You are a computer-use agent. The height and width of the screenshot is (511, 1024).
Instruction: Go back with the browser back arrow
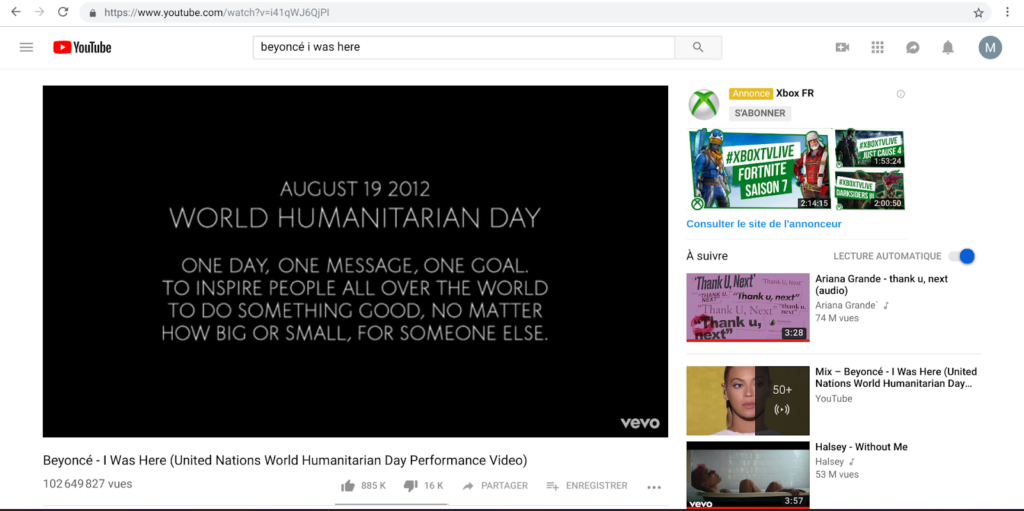click(x=16, y=12)
